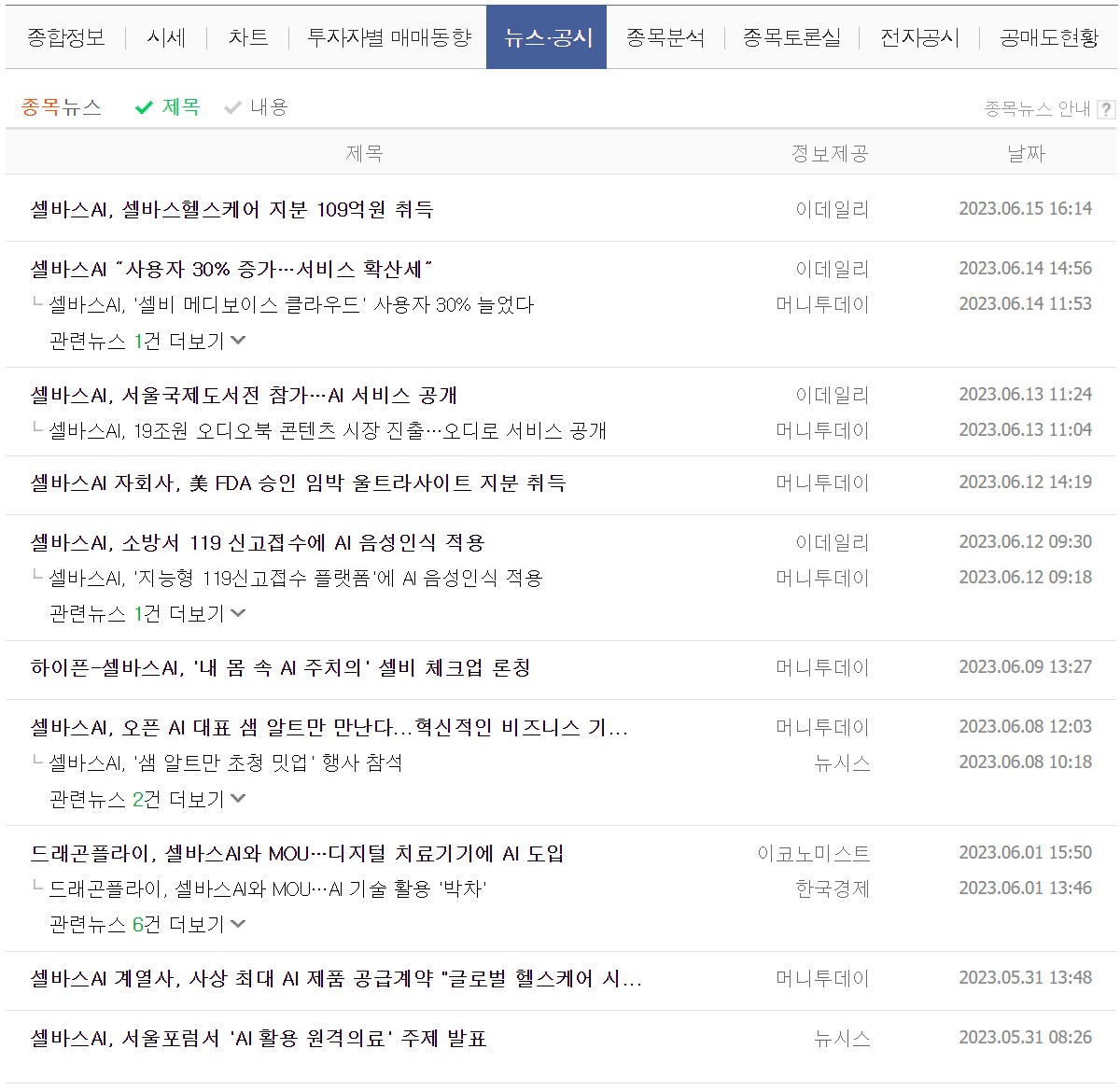Screen dimensions: 1120x1091
Task: Click the date 2023.05.31 08:26
Action: click(1025, 1038)
